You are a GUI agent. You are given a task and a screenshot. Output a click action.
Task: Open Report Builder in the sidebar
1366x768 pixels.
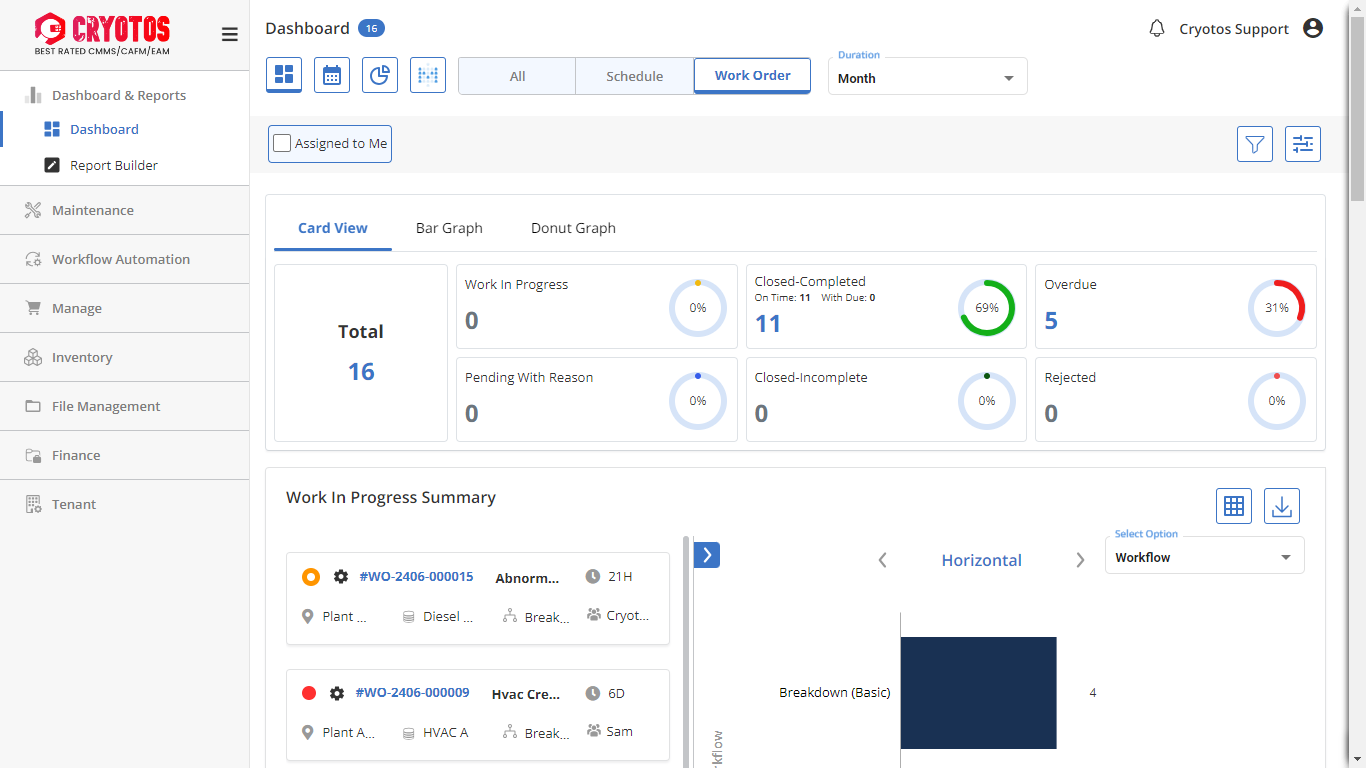click(x=114, y=165)
